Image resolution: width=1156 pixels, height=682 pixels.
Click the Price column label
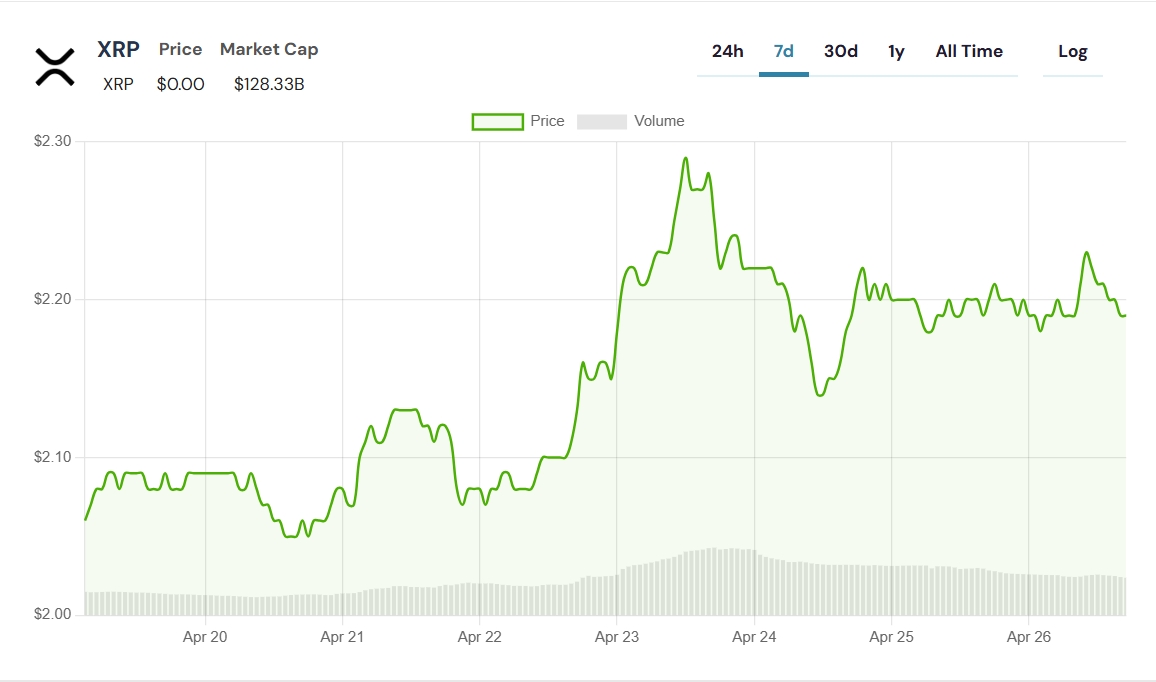(x=181, y=49)
